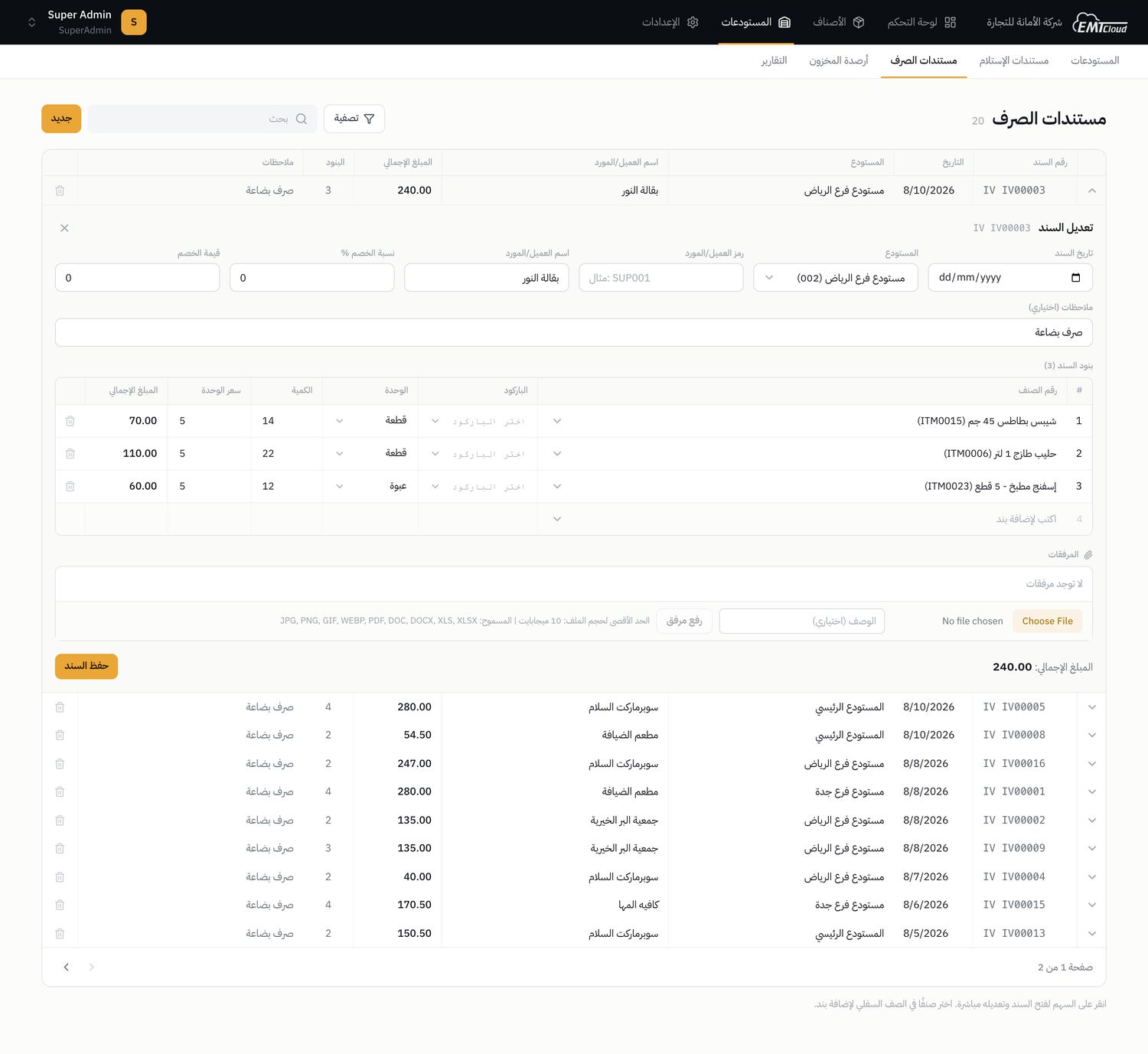Click the discount percent field
The image size is (1148, 1054).
click(312, 278)
